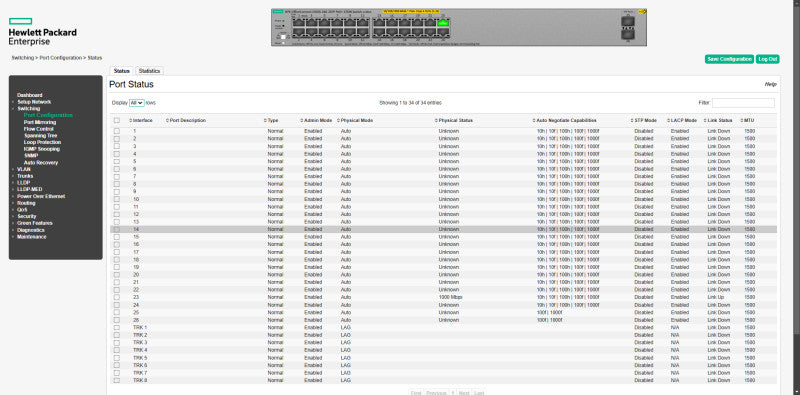Open Green Features in sidebar
Viewport: 800px width, 395px height.
click(x=35, y=223)
